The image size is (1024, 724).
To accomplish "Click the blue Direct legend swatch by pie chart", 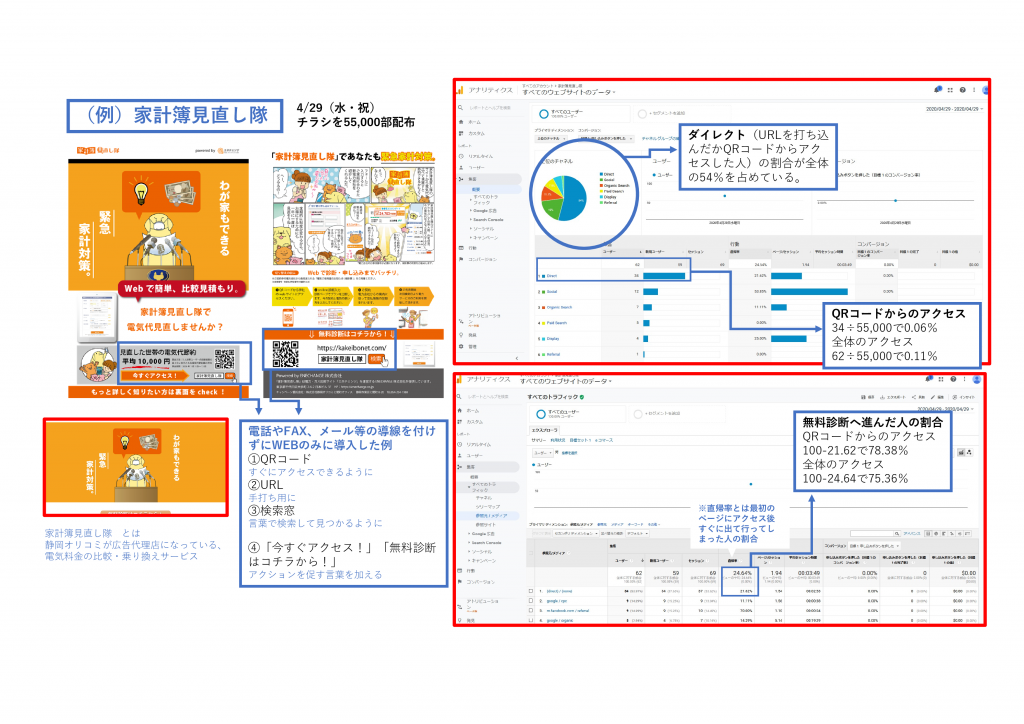I will click(601, 174).
